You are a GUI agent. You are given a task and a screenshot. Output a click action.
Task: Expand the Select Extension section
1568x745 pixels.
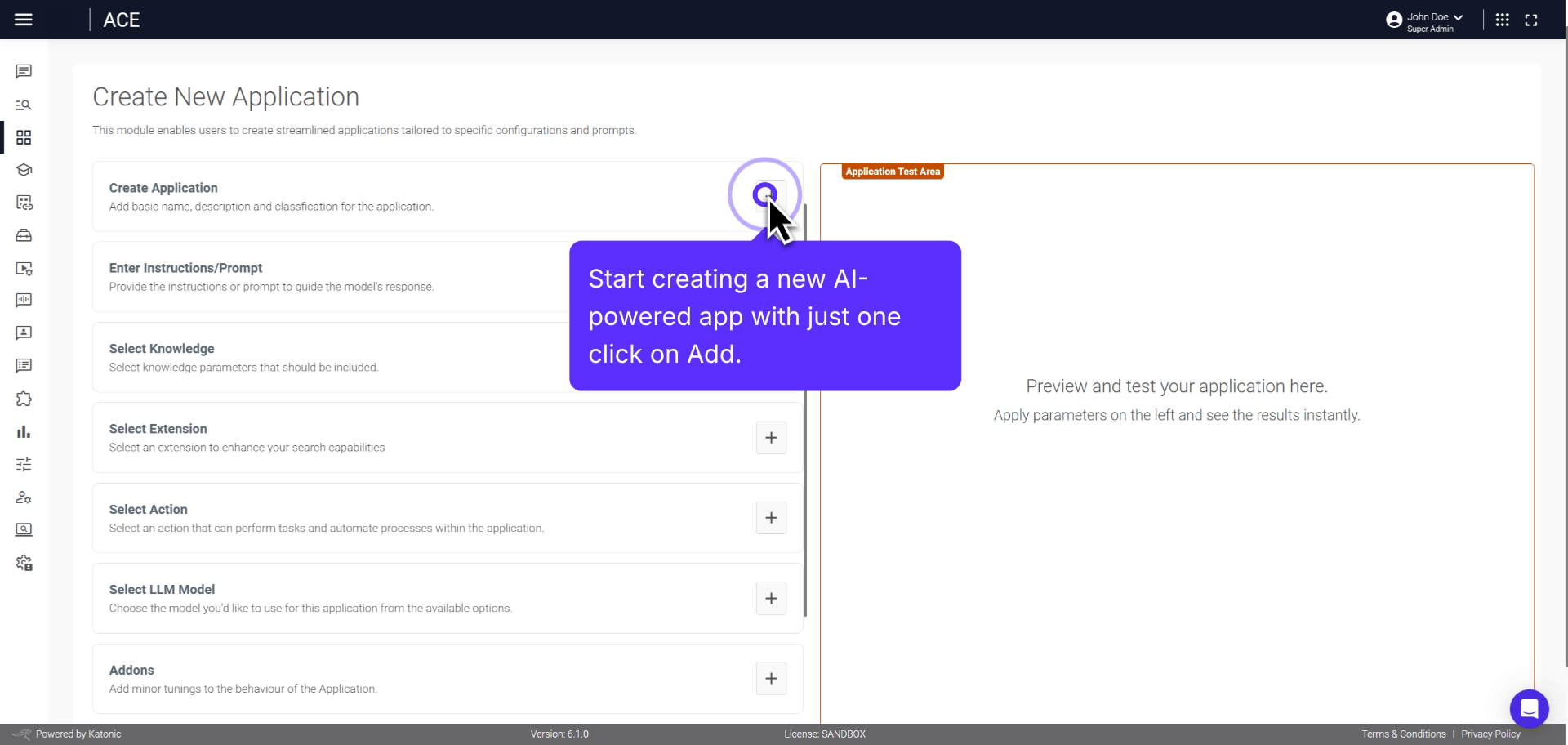tap(771, 438)
